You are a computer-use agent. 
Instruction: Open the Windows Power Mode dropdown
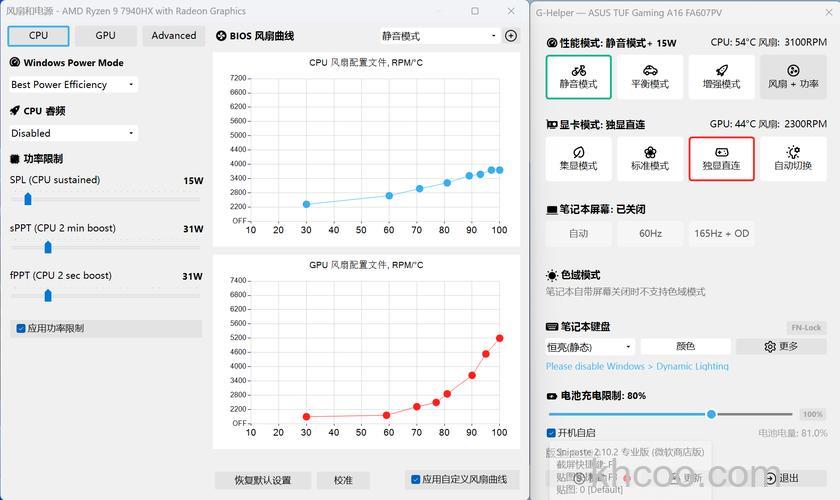tap(73, 85)
